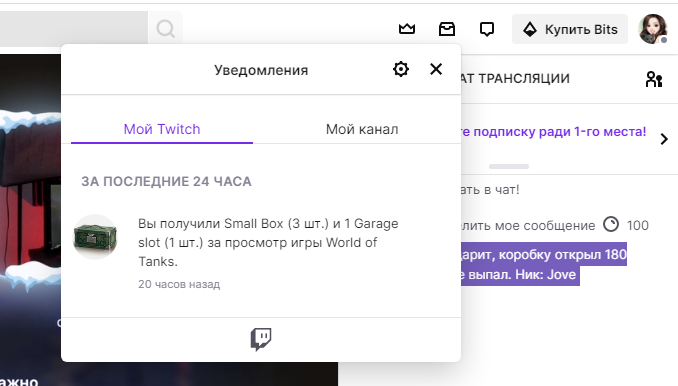The image size is (678, 386).
Task: Open notification settings gear
Action: [x=401, y=69]
